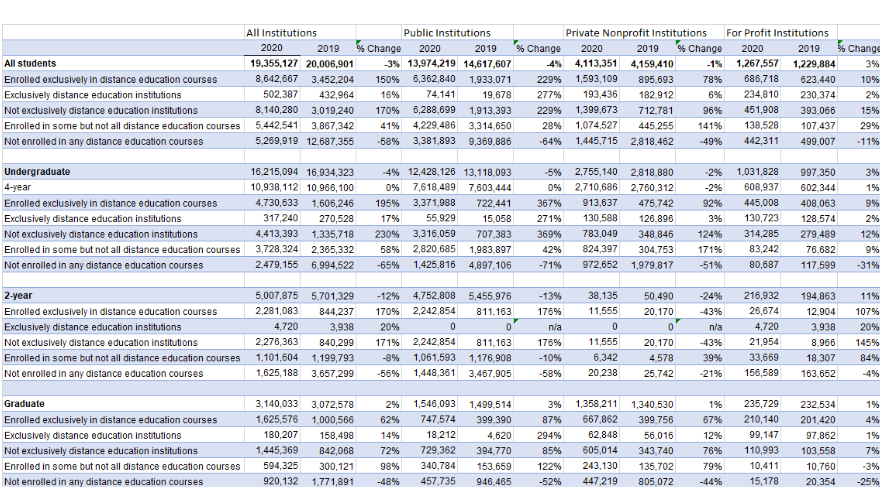Viewport: 880px width, 487px height.
Task: Select the All Institutions header cell
Action: click(x=300, y=33)
